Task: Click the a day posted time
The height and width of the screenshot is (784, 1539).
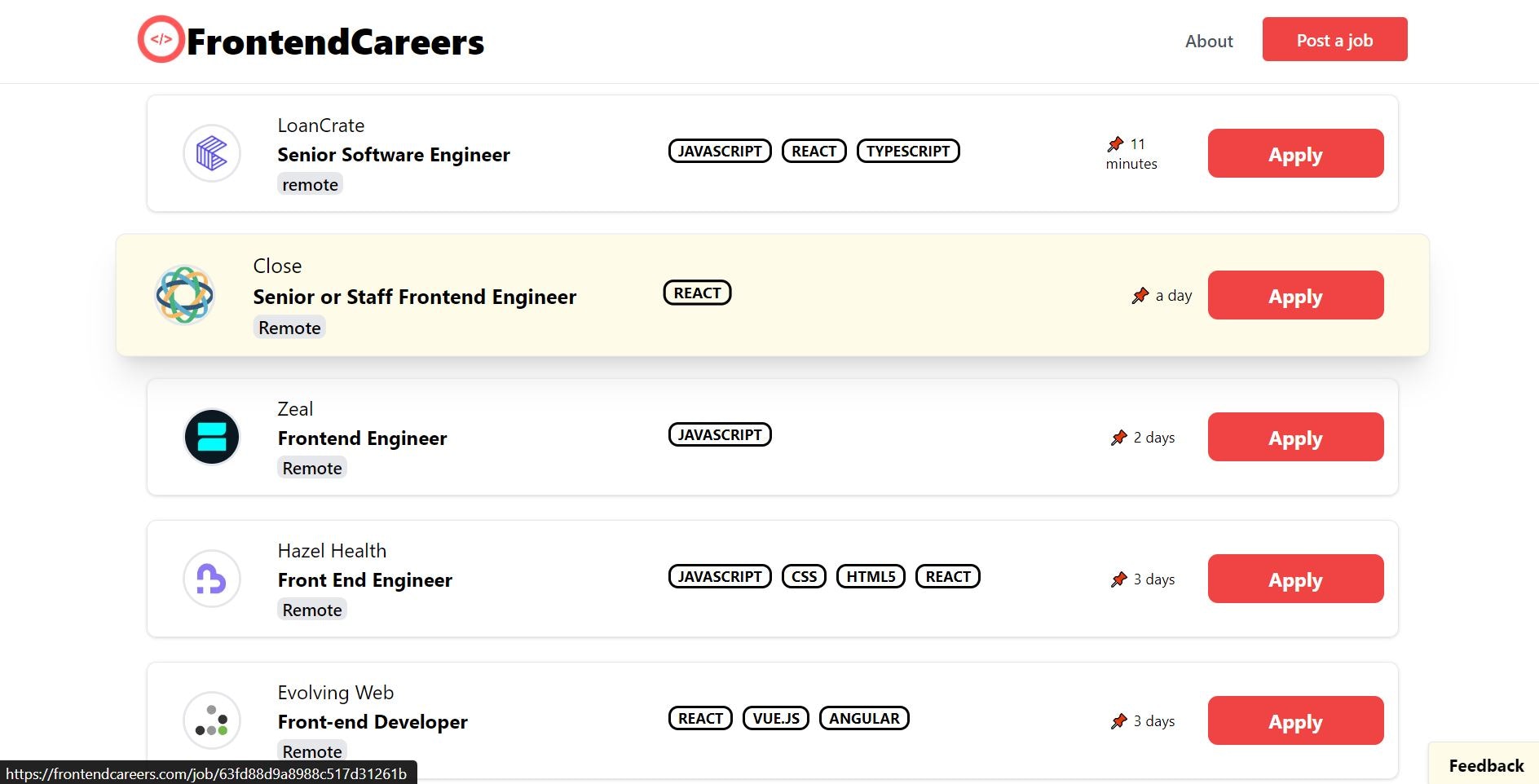Action: (x=1174, y=296)
